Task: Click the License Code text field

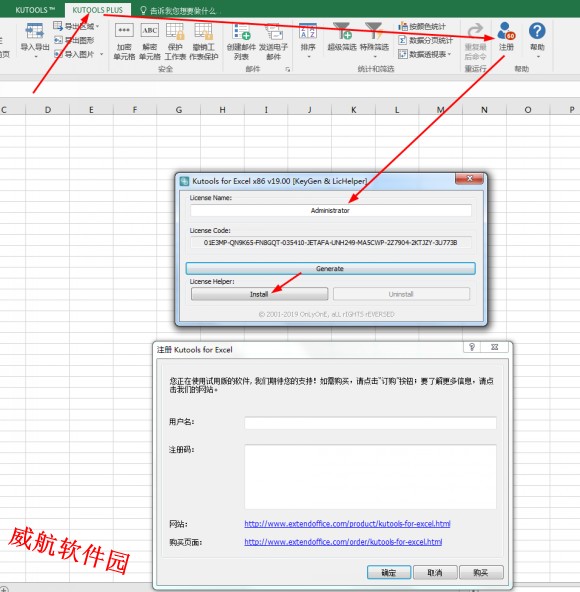Action: coord(330,242)
